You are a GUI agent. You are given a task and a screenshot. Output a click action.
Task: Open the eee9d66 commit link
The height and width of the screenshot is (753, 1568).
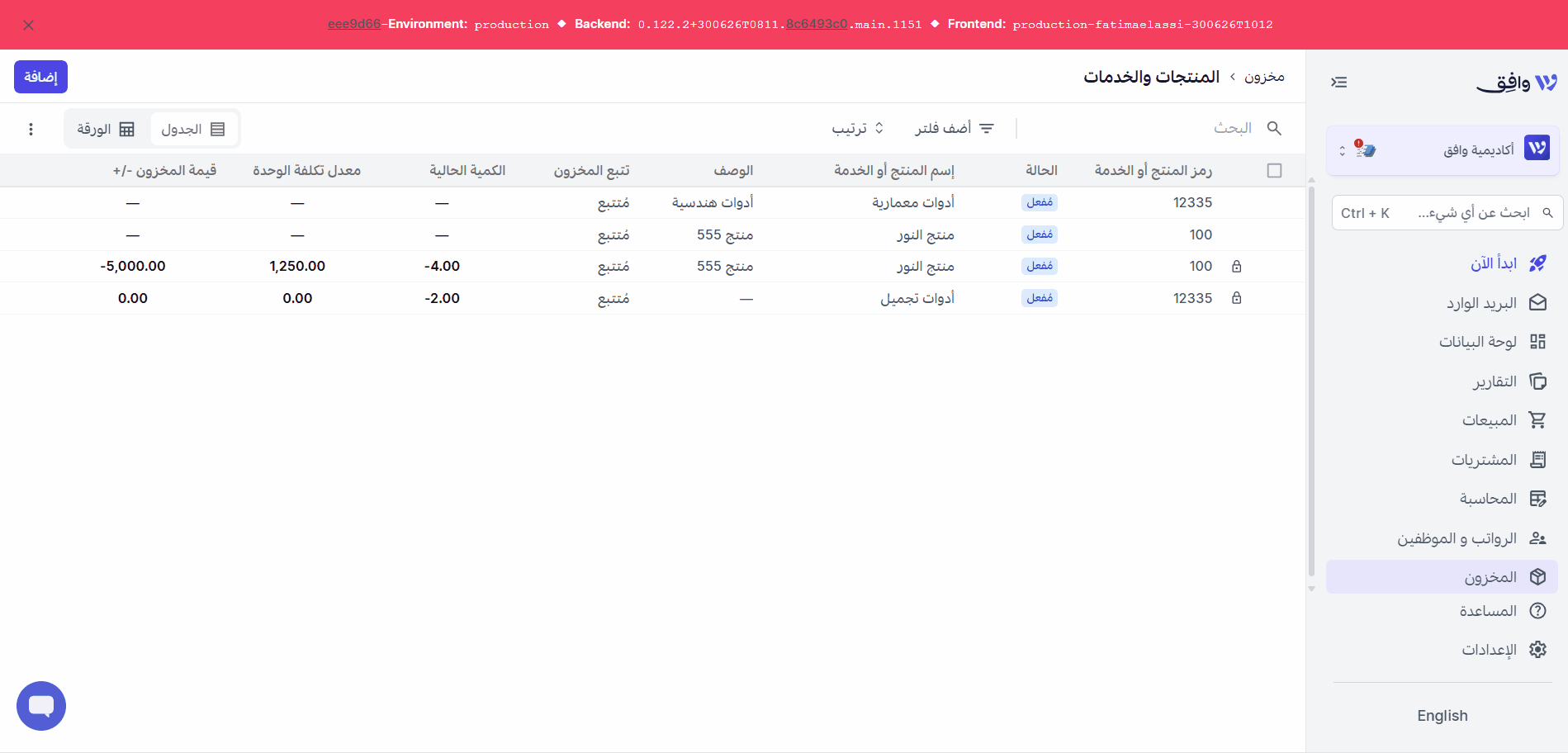[354, 24]
